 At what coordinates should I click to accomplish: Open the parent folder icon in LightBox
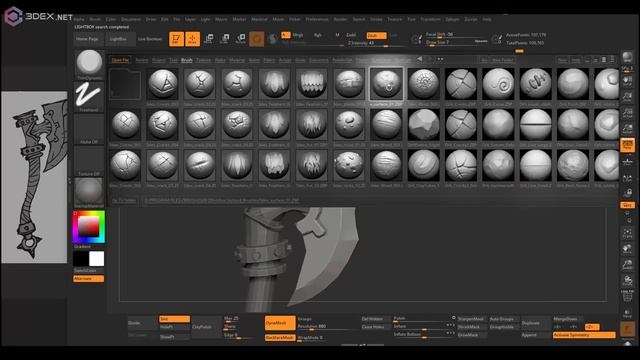click(125, 84)
